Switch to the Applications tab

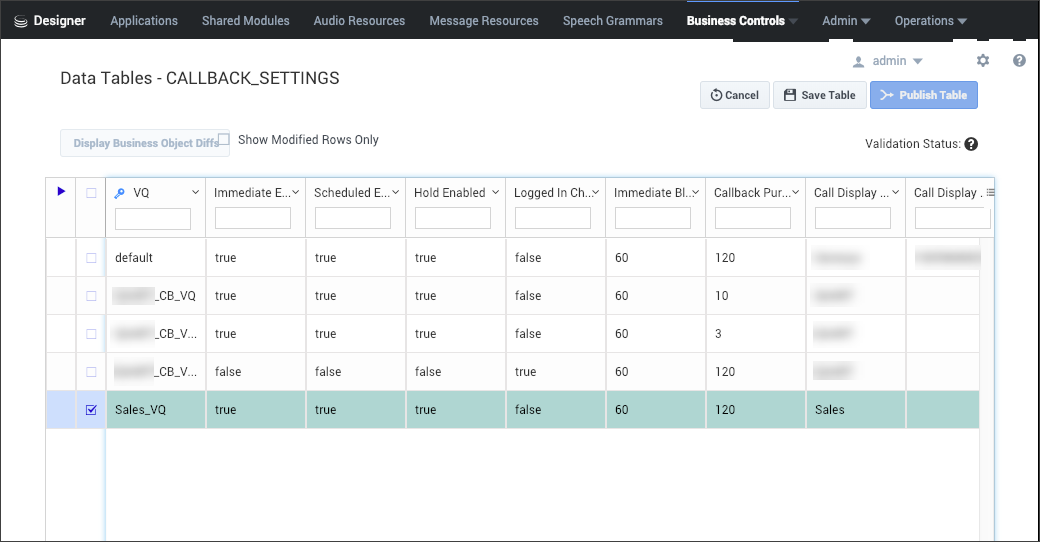144,21
